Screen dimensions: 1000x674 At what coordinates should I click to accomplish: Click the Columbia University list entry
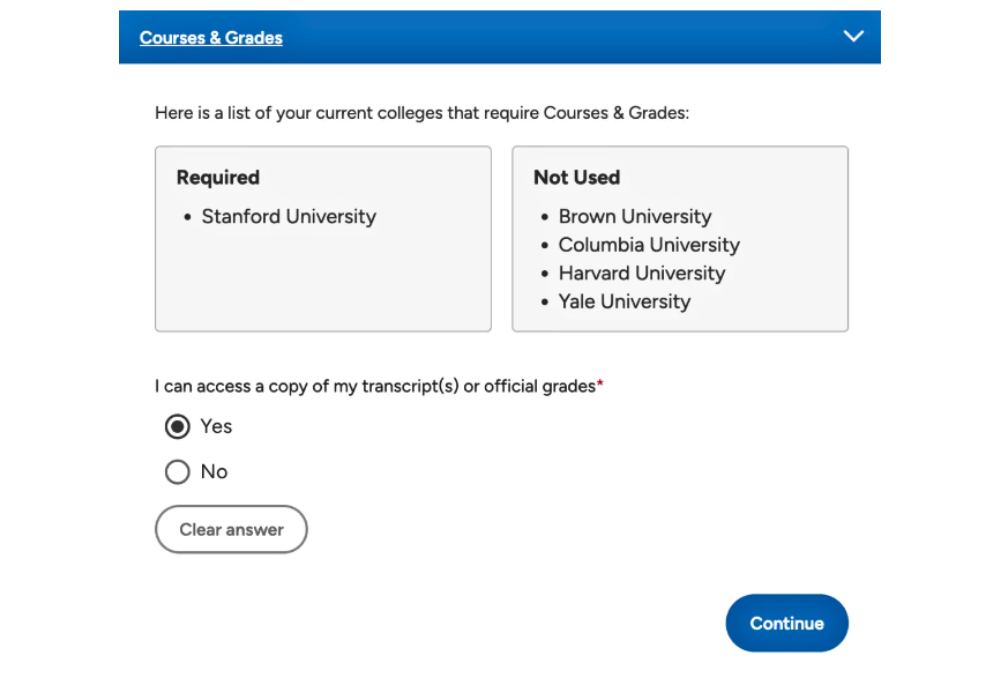pos(648,245)
